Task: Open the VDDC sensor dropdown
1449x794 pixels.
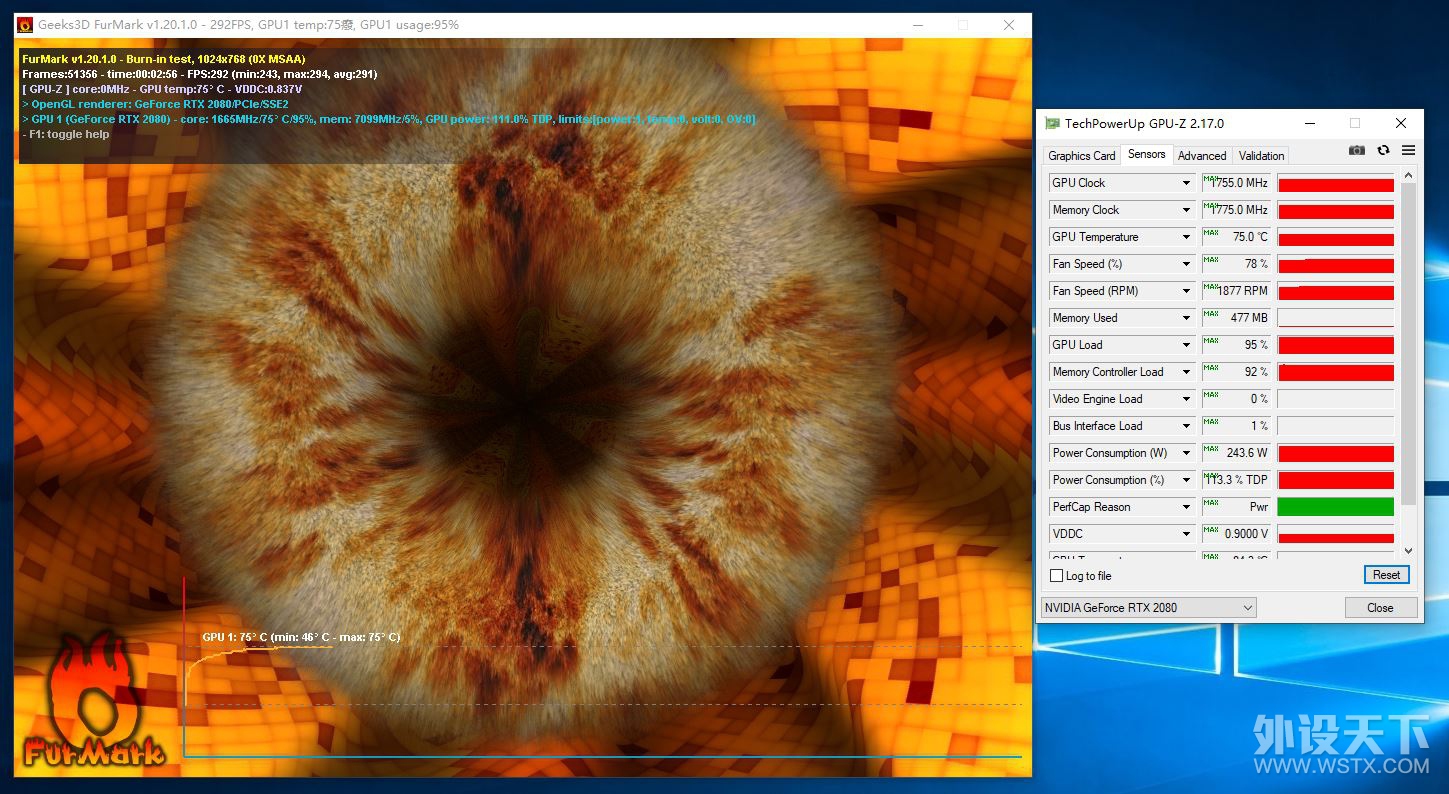Action: click(x=1187, y=534)
